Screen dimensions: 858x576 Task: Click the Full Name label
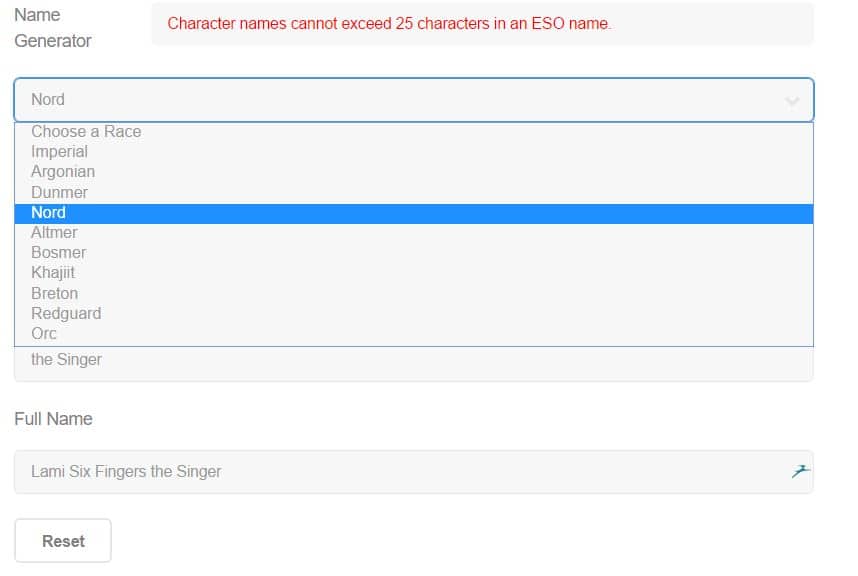click(x=54, y=419)
